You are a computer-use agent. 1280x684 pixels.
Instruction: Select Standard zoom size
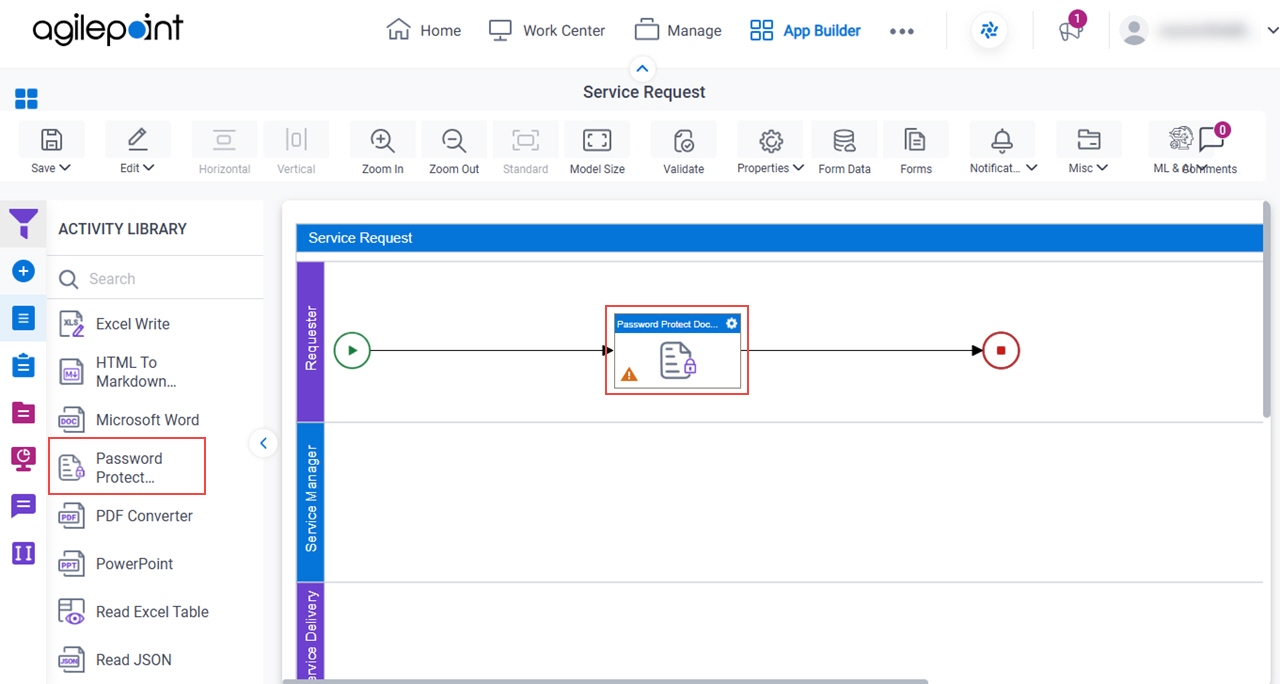[x=525, y=150]
